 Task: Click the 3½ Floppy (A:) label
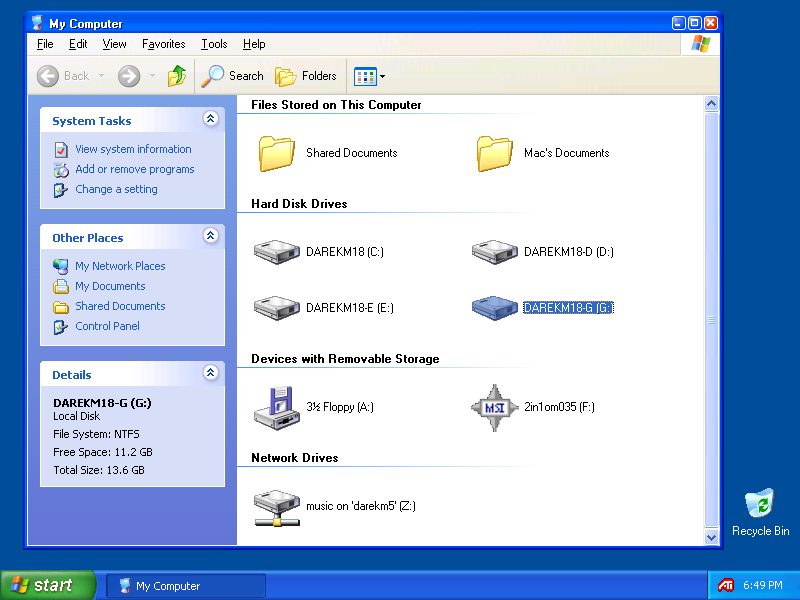click(x=340, y=407)
